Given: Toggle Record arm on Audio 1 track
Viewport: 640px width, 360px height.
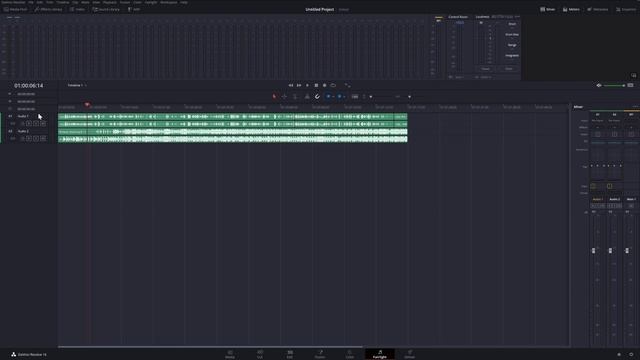Looking at the screenshot, I should click(x=29, y=123).
